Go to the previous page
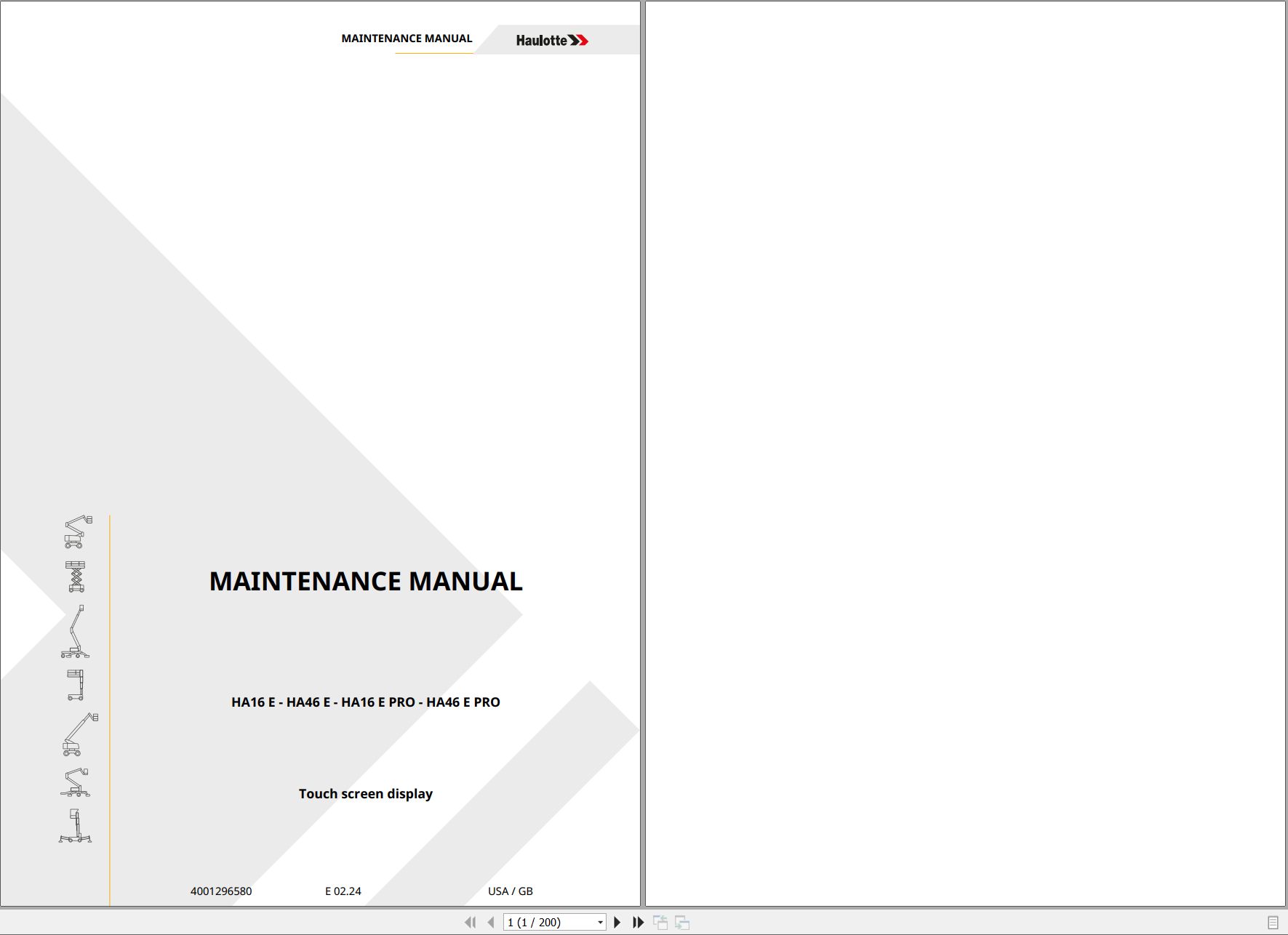This screenshot has height=935, width=1288. pos(491,922)
